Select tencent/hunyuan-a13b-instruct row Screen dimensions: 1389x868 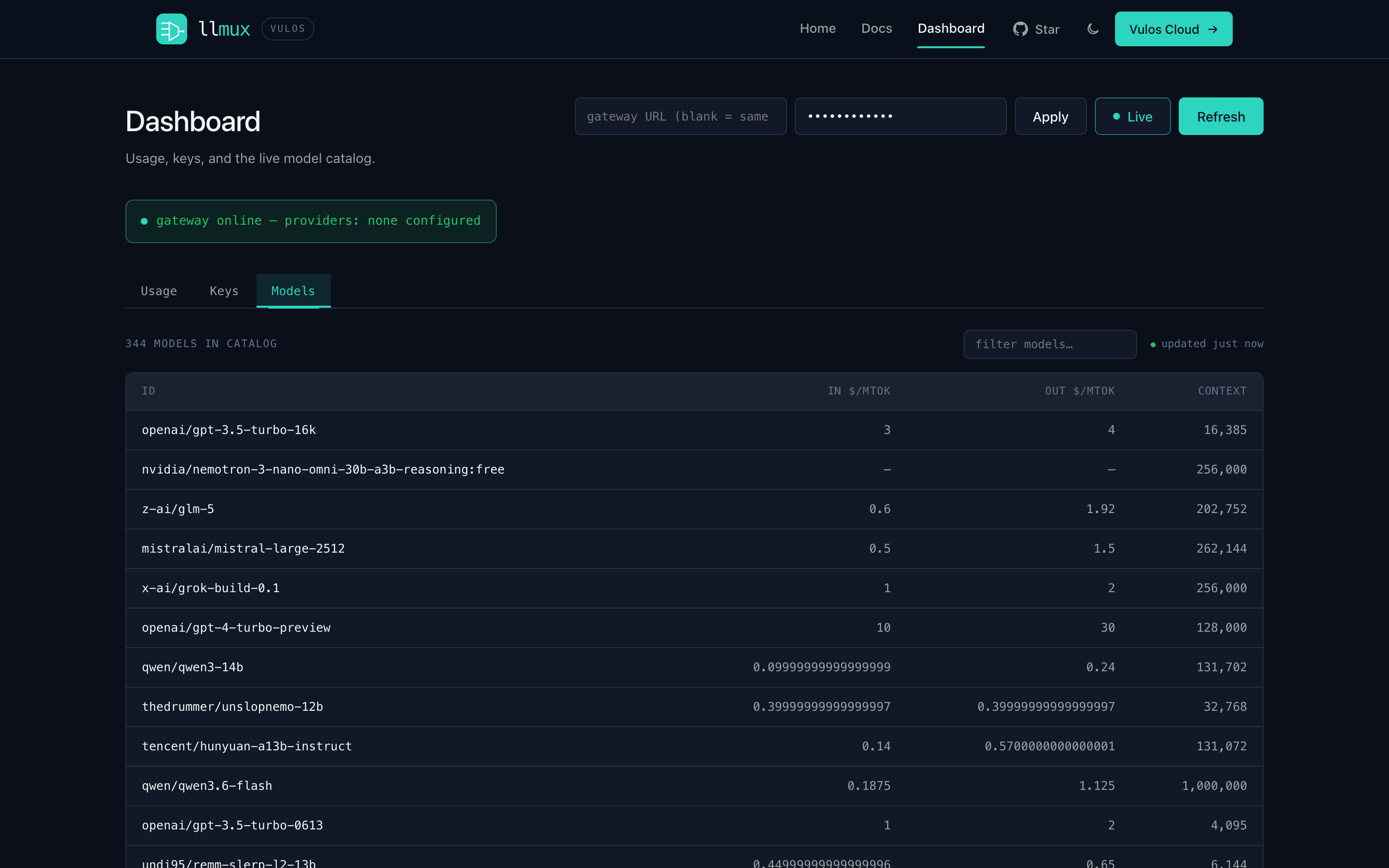[694, 747]
